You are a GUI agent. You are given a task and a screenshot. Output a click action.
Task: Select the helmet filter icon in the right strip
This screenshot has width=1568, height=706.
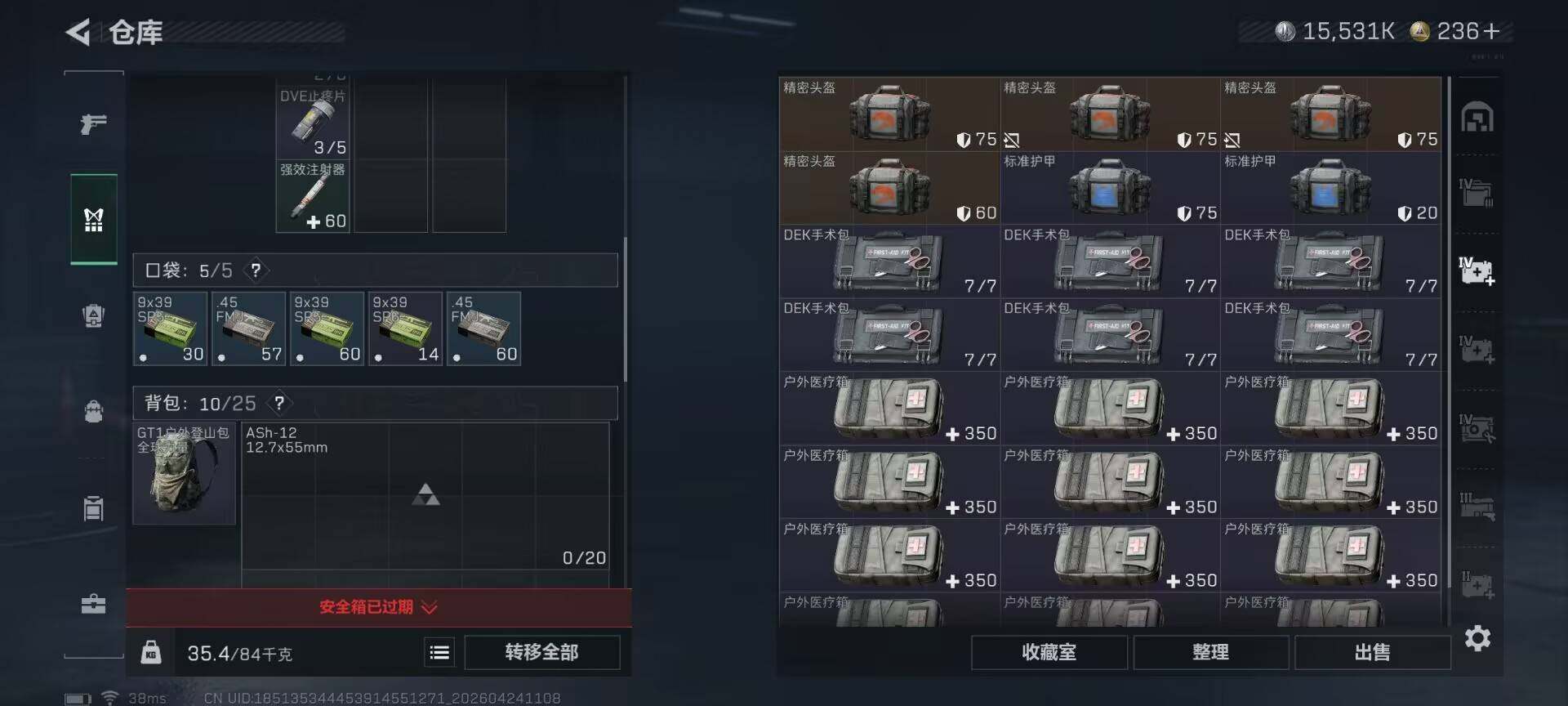(1477, 118)
